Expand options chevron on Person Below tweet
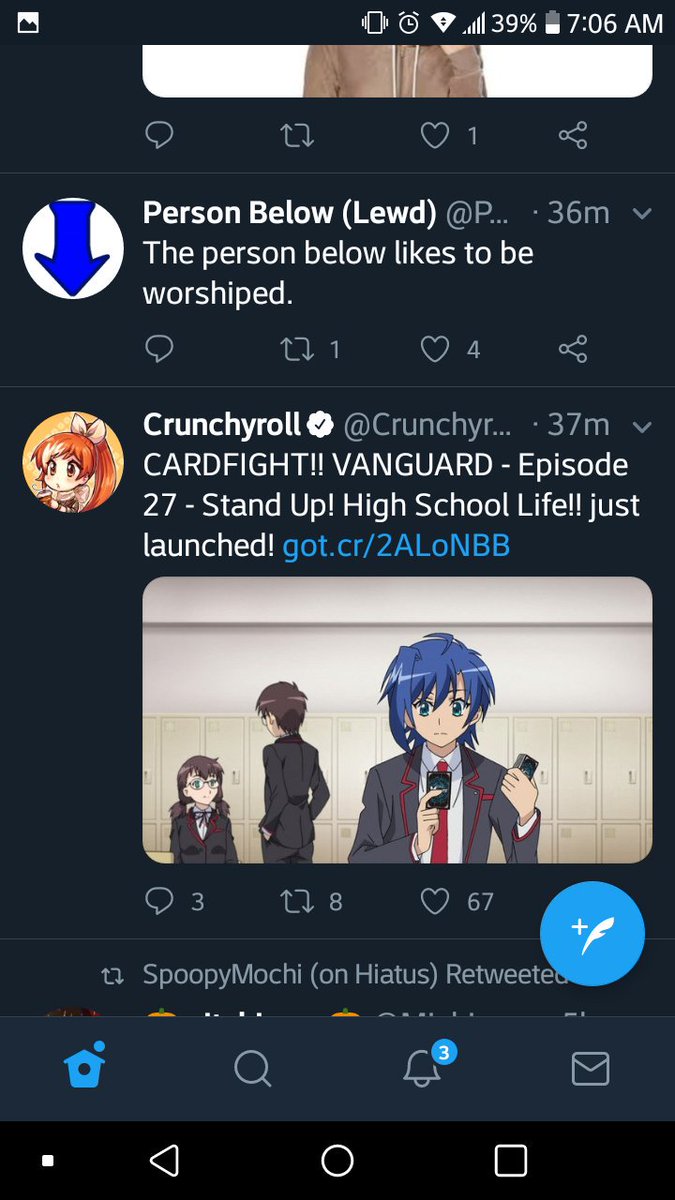 [x=643, y=214]
